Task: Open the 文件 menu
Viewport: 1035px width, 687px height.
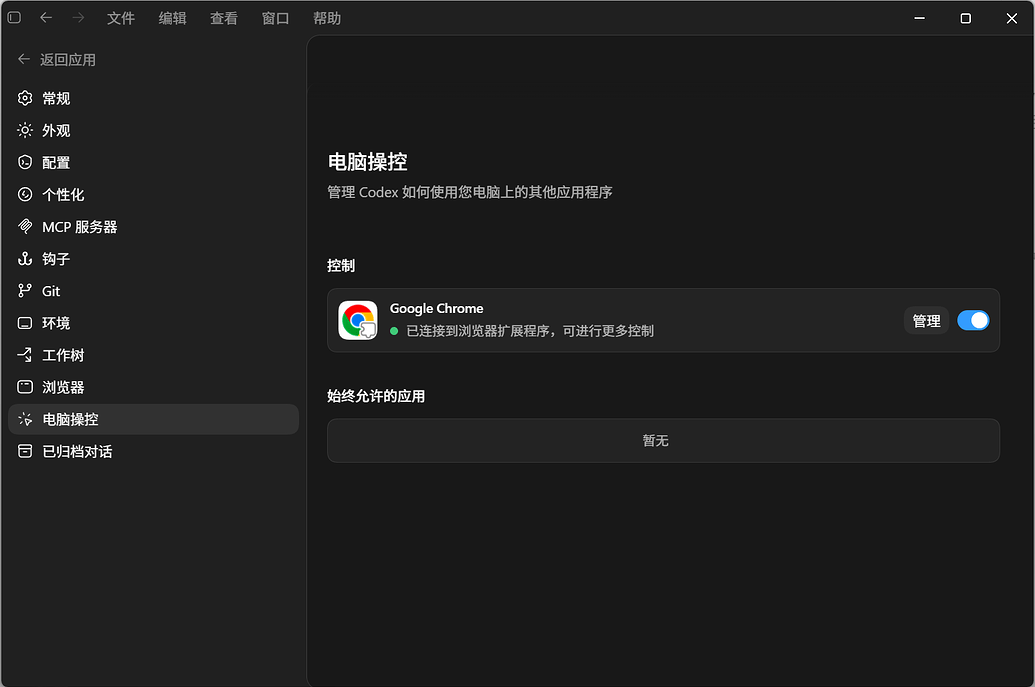Action: click(121, 18)
